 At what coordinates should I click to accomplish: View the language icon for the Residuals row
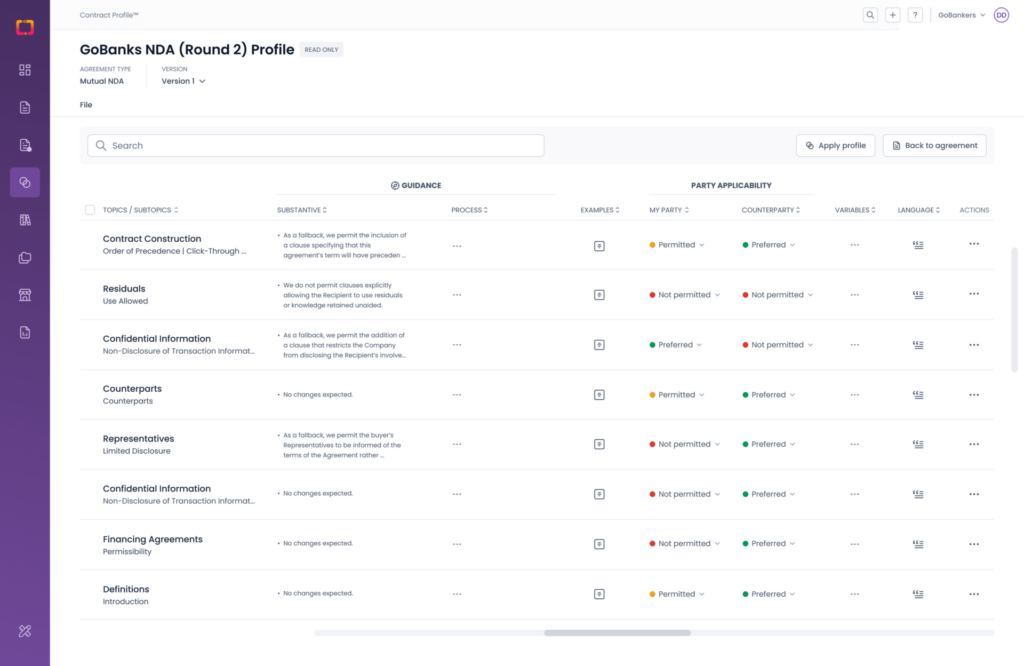pyautogui.click(x=918, y=294)
